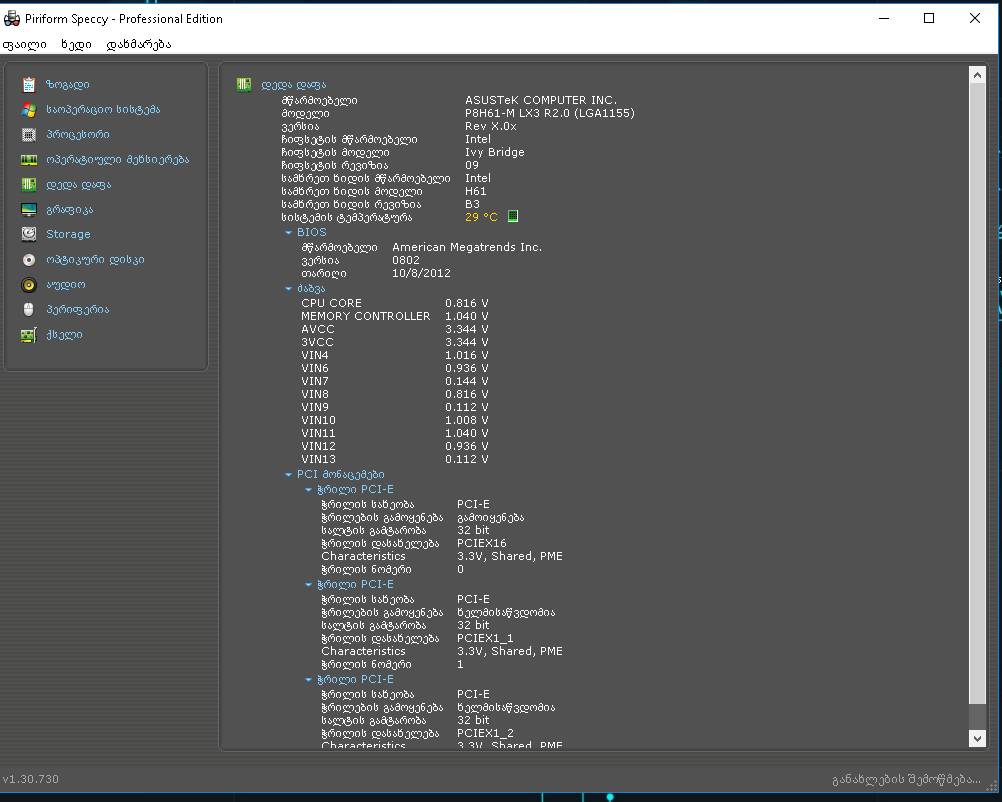Click the RAM memory stick icon
The height and width of the screenshot is (802, 1002).
[29, 160]
